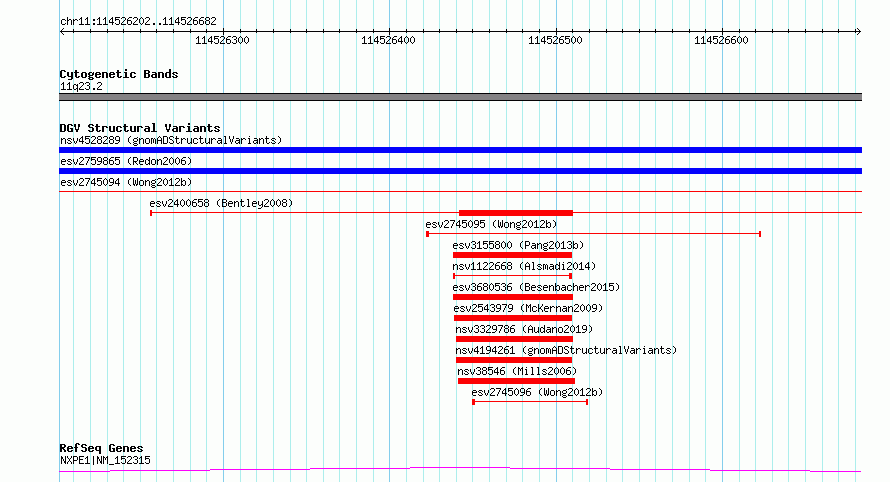Select the first esv2745094 (Wong2012b) label
The height and width of the screenshot is (482, 890).
click(x=126, y=182)
